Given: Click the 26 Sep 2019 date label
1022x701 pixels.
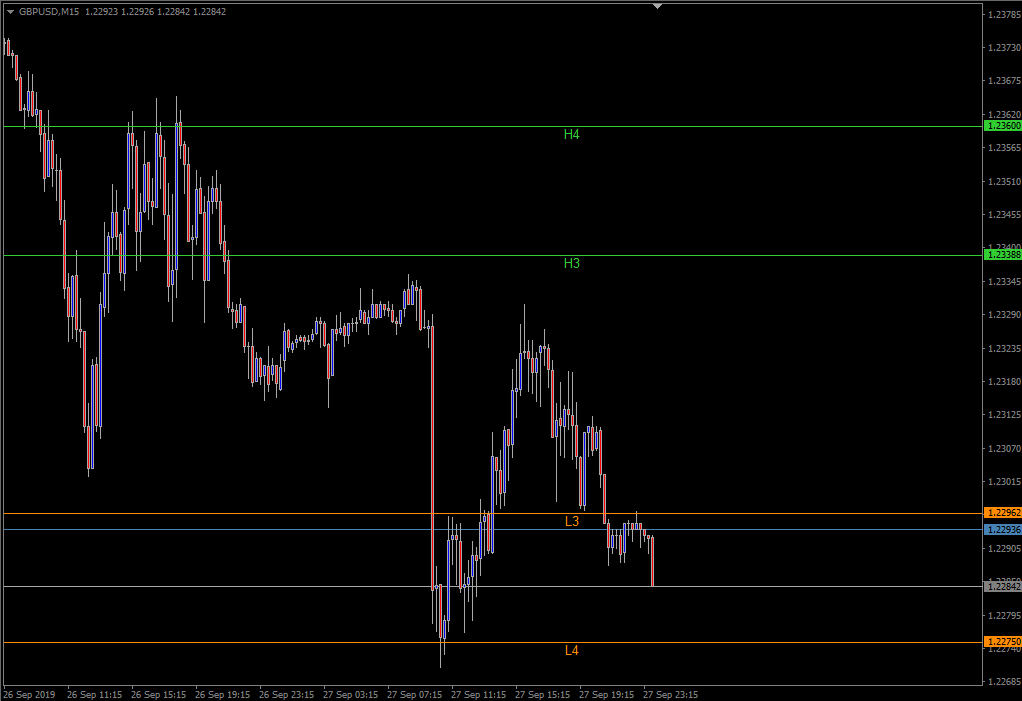Looking at the screenshot, I should point(29,694).
